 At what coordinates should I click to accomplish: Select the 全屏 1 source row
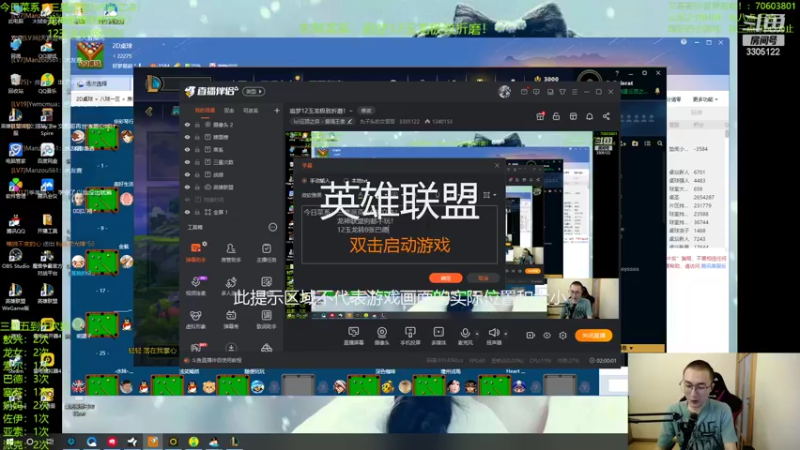(x=233, y=212)
